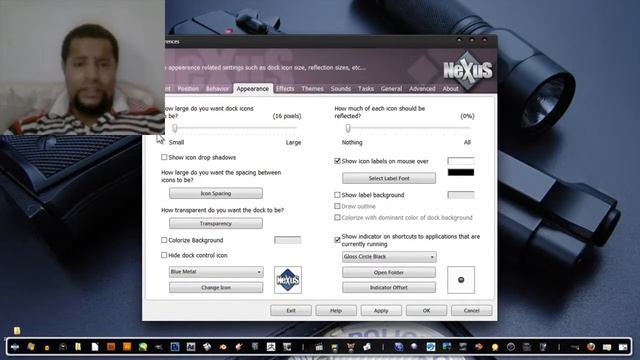Click the Cancel button
This screenshot has height=360, width=640.
click(471, 311)
